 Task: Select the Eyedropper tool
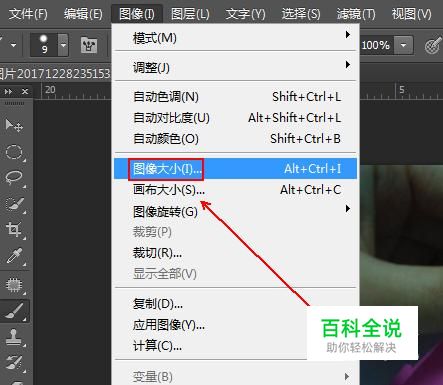pyautogui.click(x=14, y=256)
